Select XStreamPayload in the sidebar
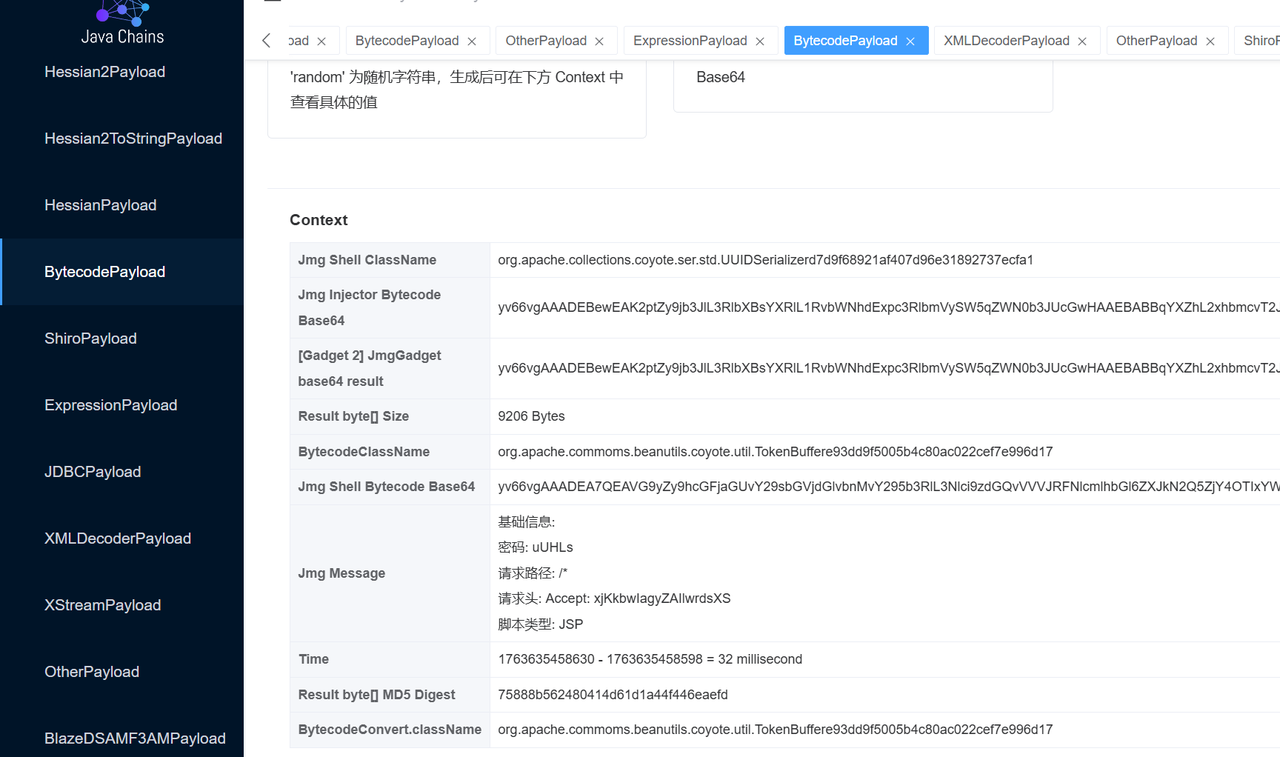This screenshot has width=1280, height=757. (102, 605)
